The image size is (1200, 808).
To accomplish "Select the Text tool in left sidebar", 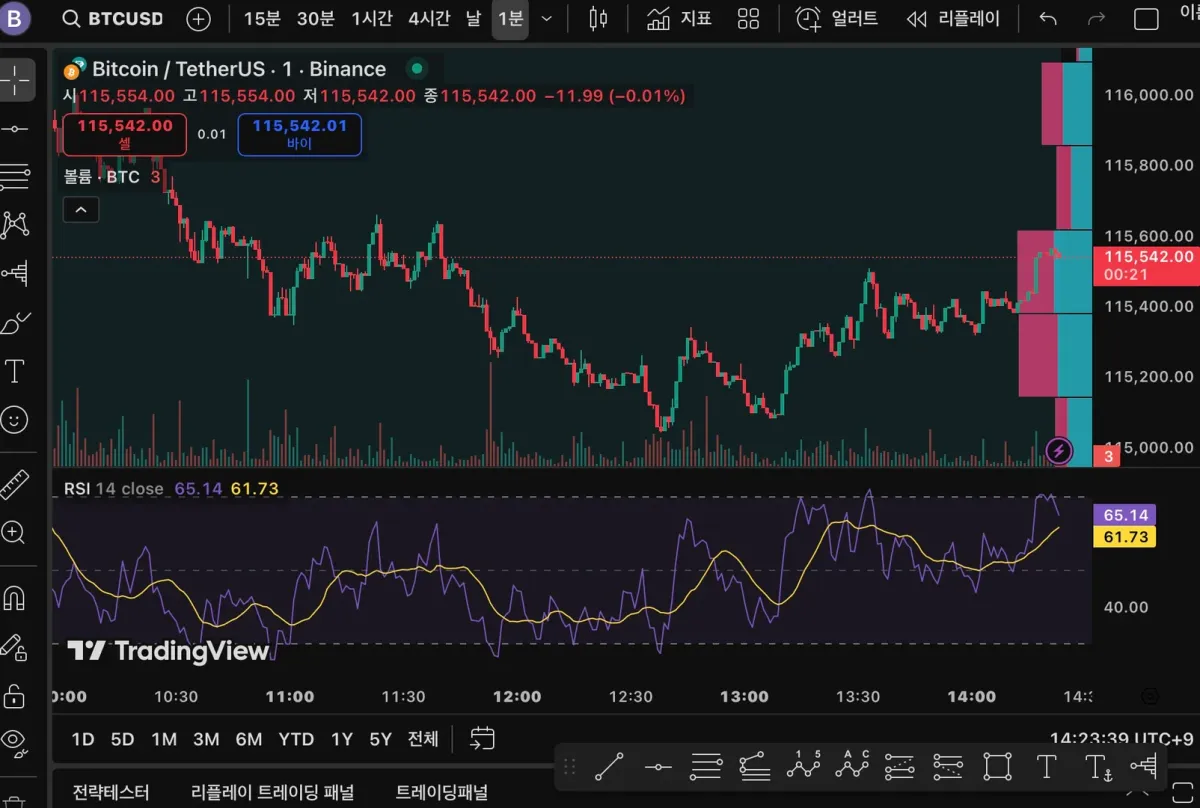I will point(15,372).
